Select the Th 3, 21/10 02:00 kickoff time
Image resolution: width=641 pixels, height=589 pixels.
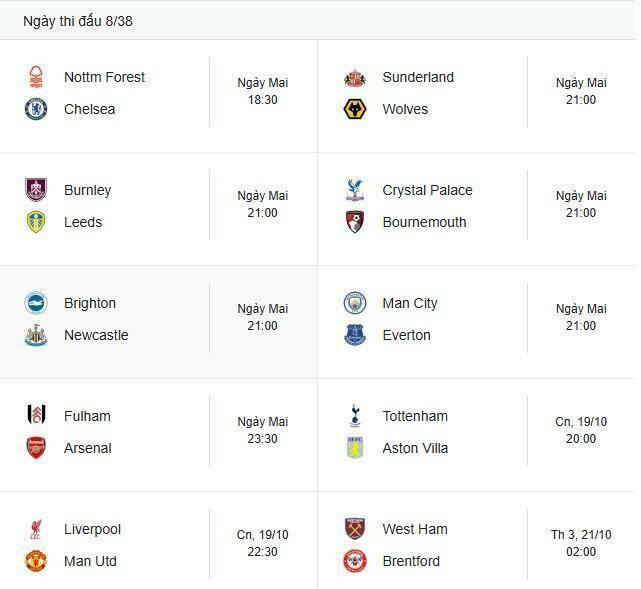tap(581, 543)
